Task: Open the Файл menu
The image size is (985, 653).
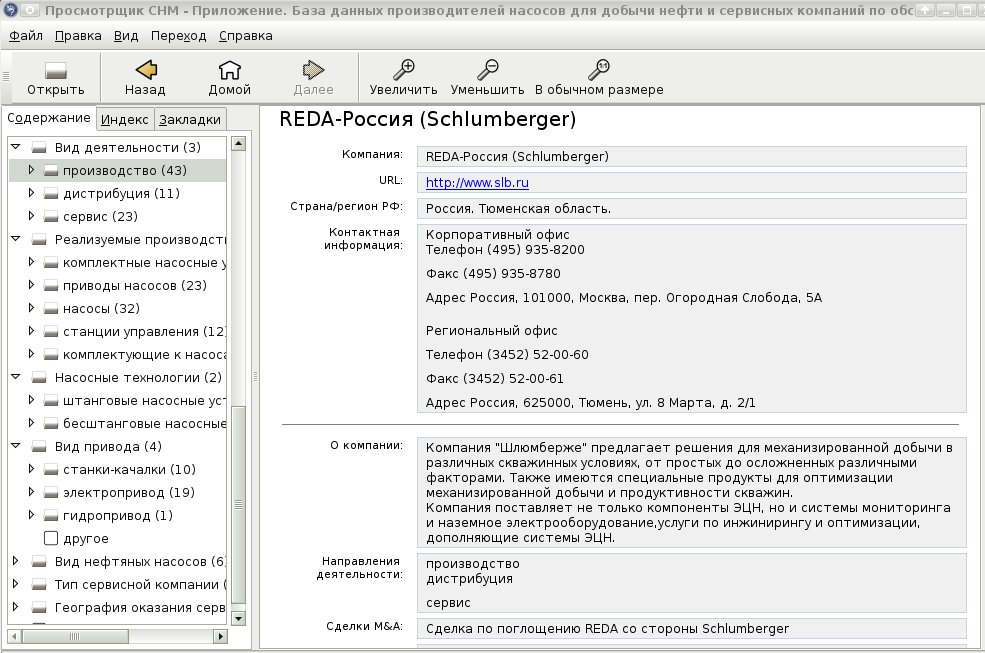Action: point(26,36)
